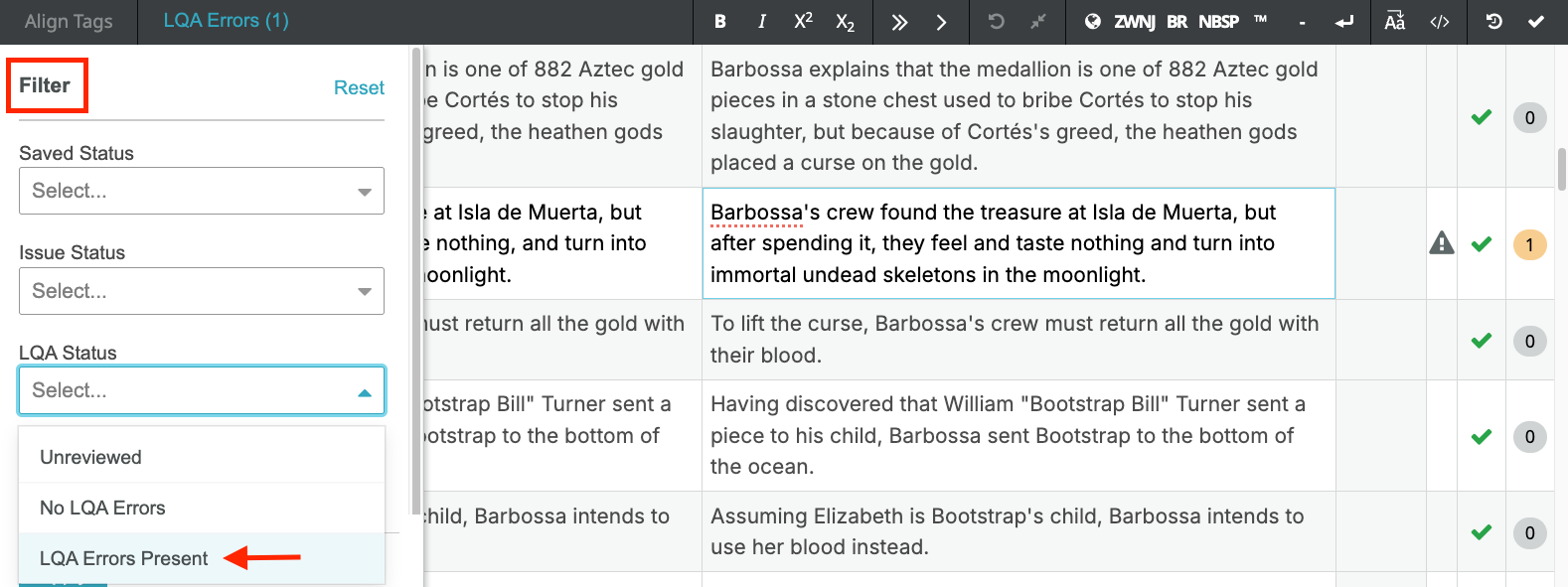Insert a ZWNJ character
This screenshot has width=1568, height=587.
coord(1134,22)
